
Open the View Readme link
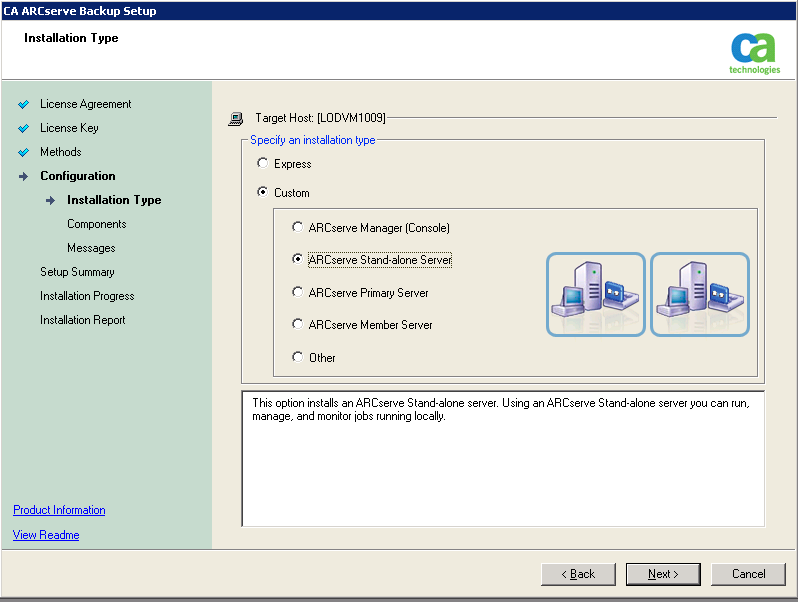pyautogui.click(x=46, y=535)
